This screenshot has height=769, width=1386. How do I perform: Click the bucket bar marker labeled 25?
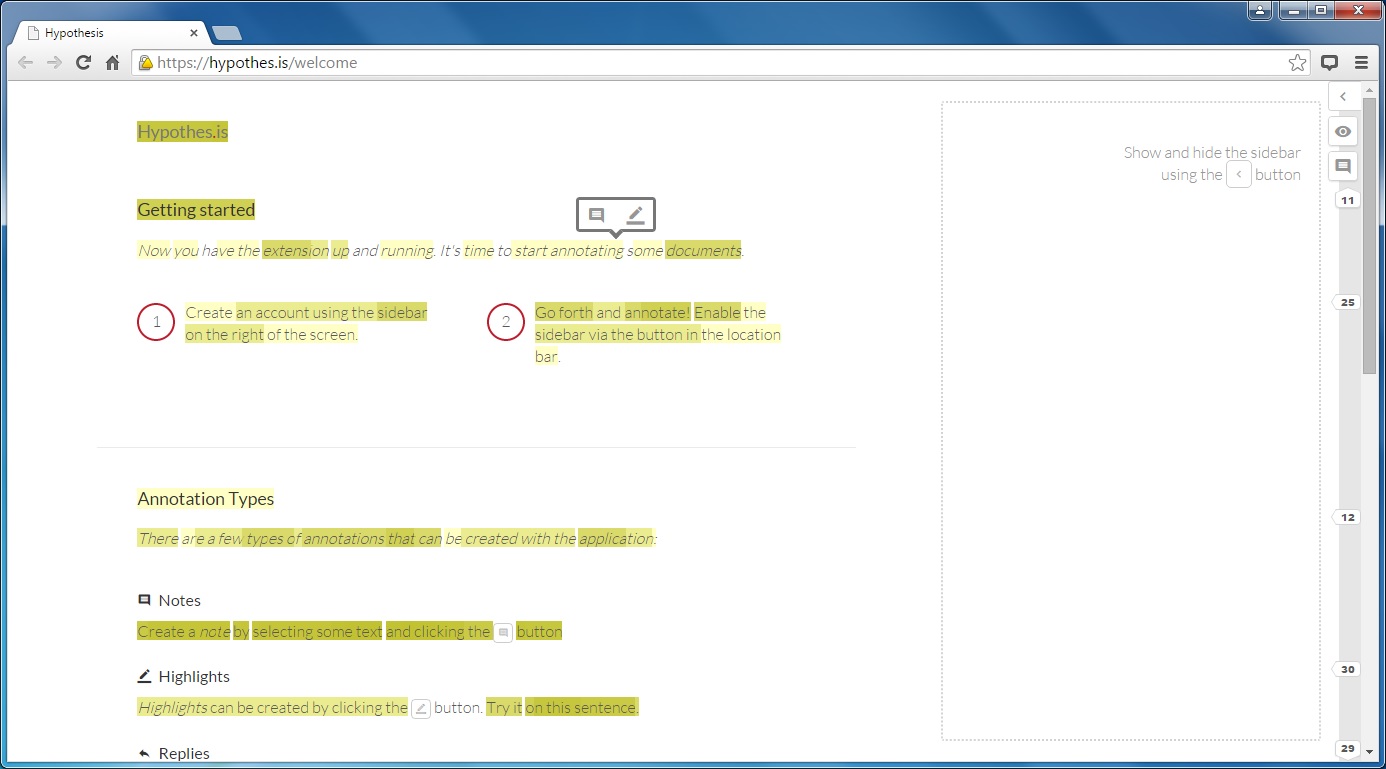(1347, 302)
